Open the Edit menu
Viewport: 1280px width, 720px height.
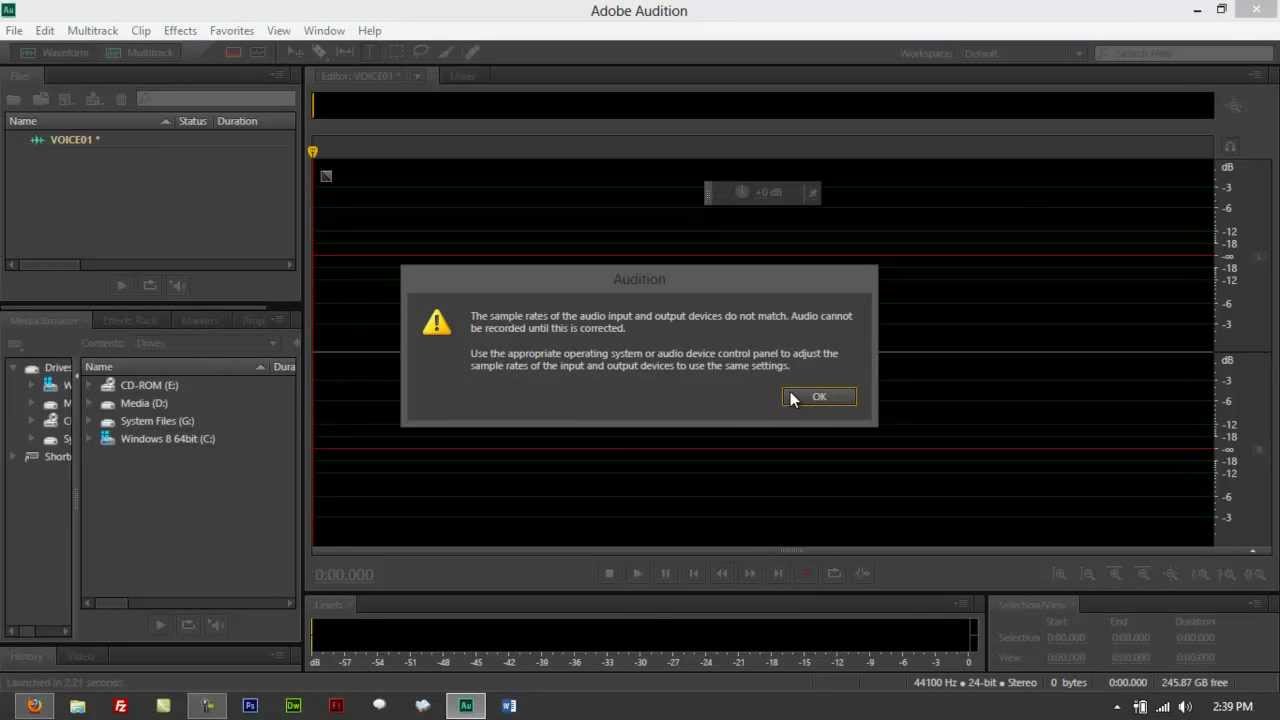point(45,31)
